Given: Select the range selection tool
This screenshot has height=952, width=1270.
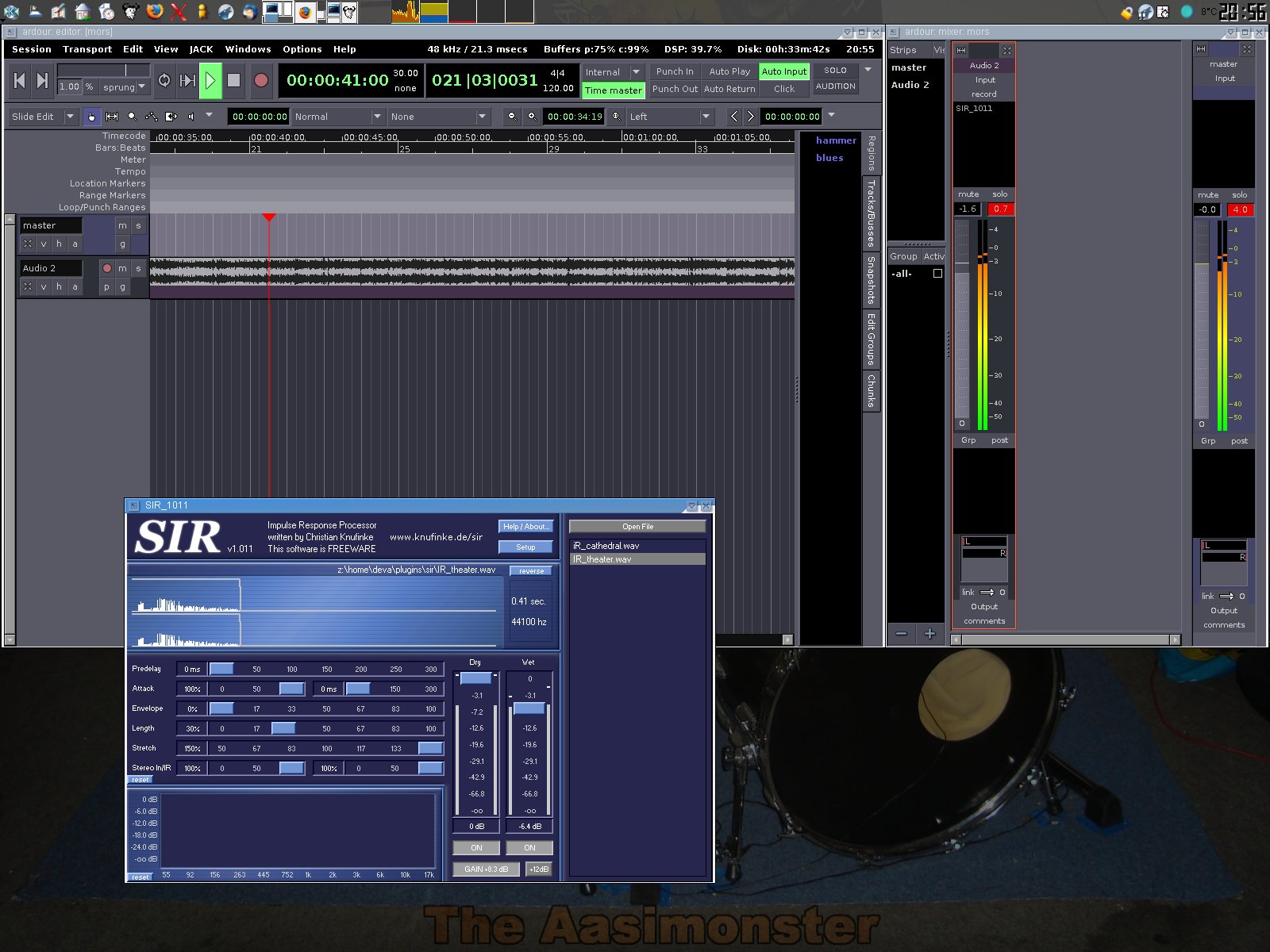Looking at the screenshot, I should [x=112, y=117].
